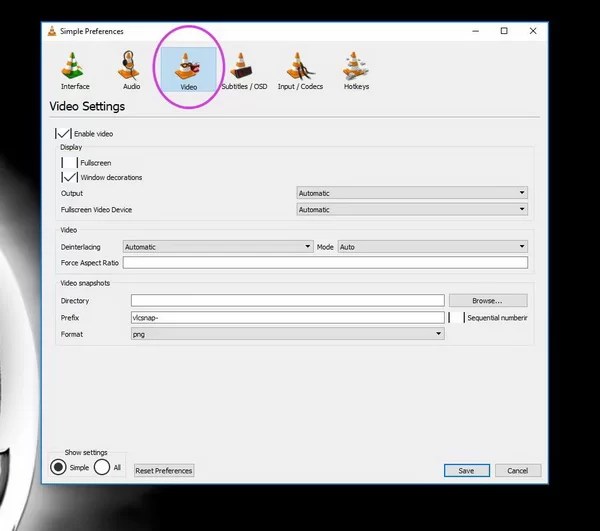
Task: Choose snapshot Format dropdown
Action: click(287, 334)
